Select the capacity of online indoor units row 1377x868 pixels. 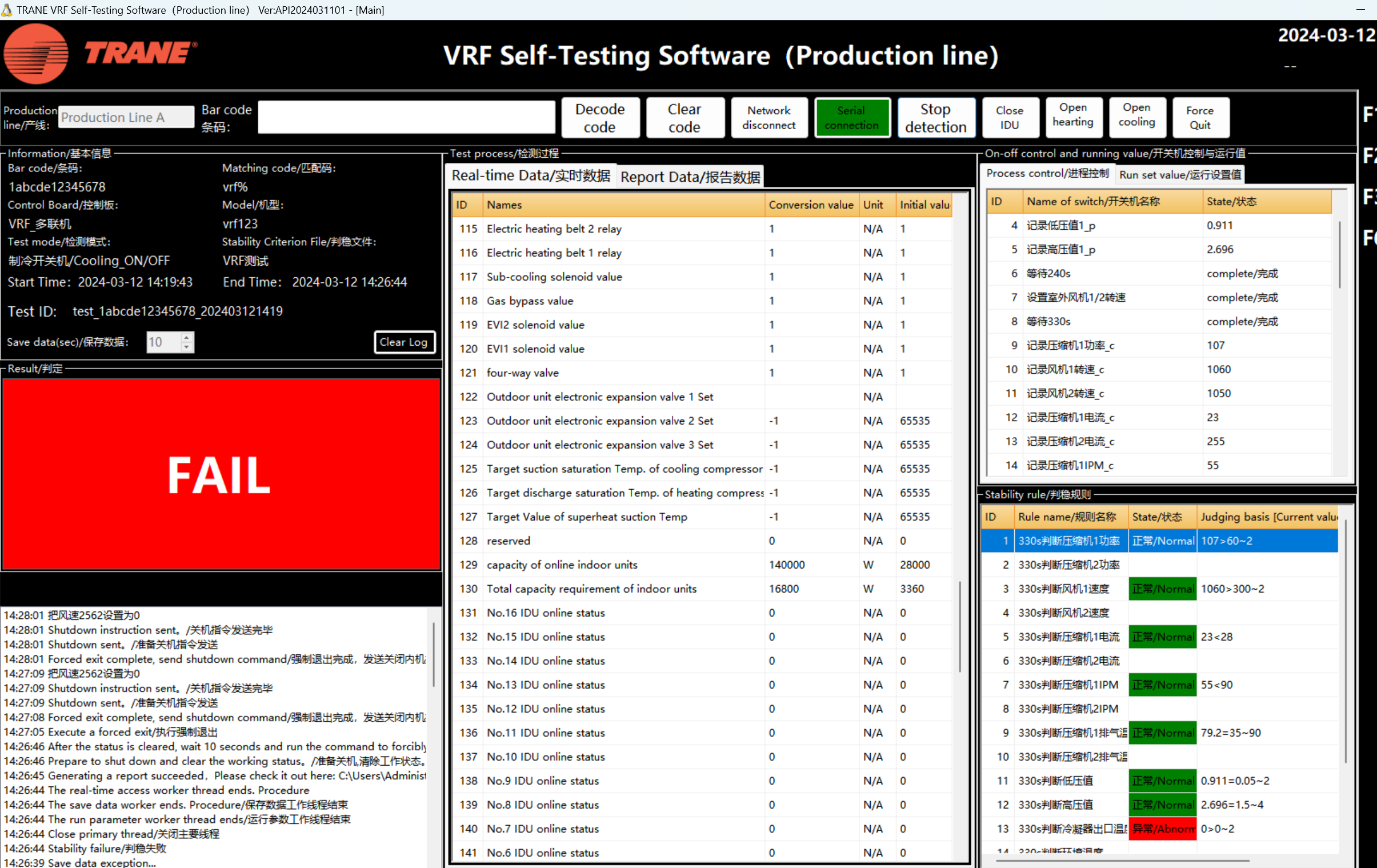(703, 565)
